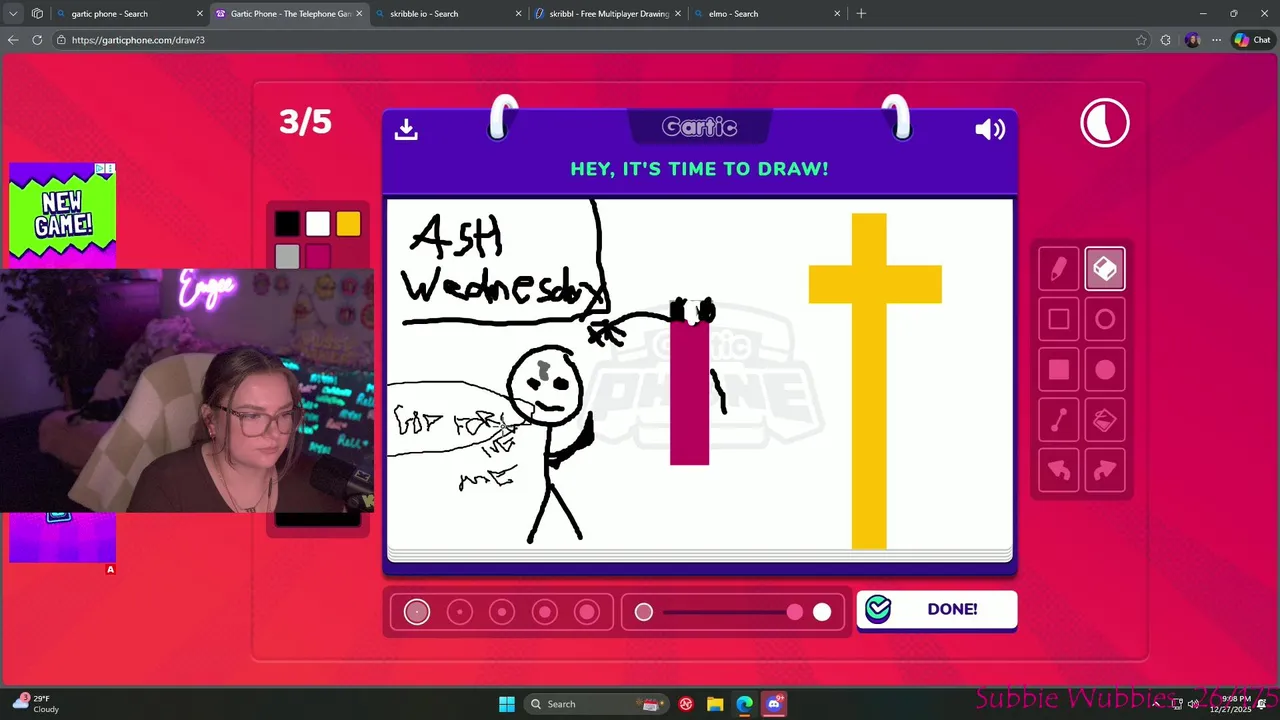Screen dimensions: 1280x720
Task: Click the round countdown timer icon
Action: tap(1105, 123)
